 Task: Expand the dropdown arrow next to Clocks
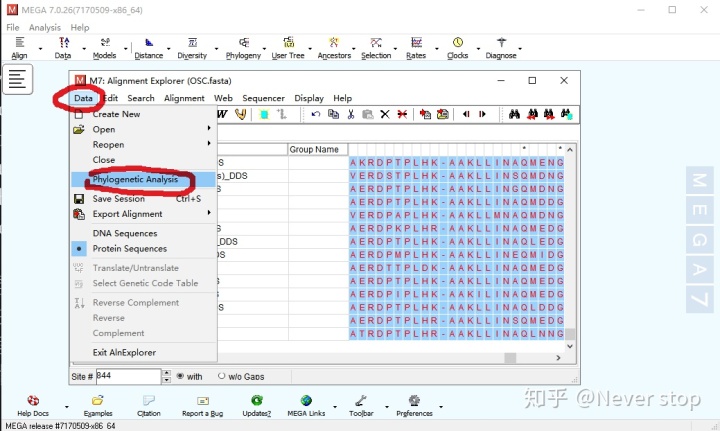point(478,49)
